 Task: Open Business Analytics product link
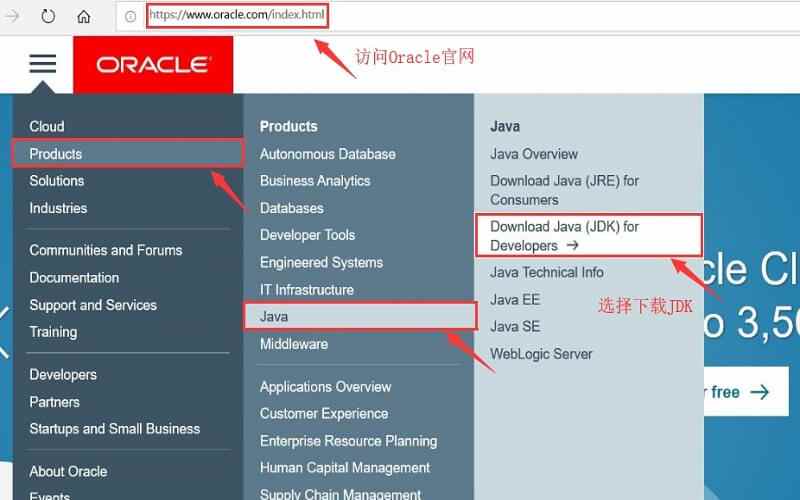pyautogui.click(x=315, y=181)
